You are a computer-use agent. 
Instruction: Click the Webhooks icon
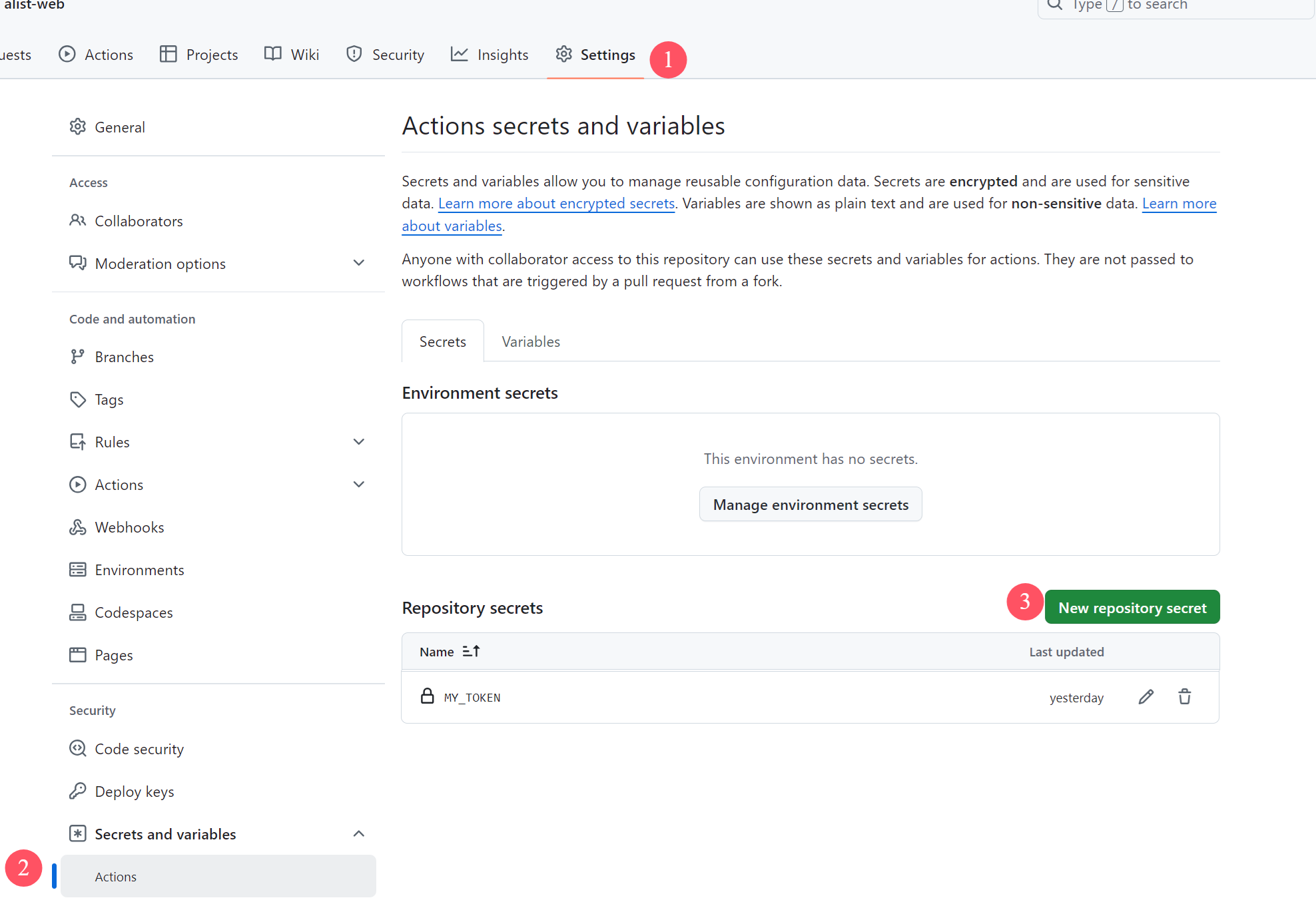[78, 527]
